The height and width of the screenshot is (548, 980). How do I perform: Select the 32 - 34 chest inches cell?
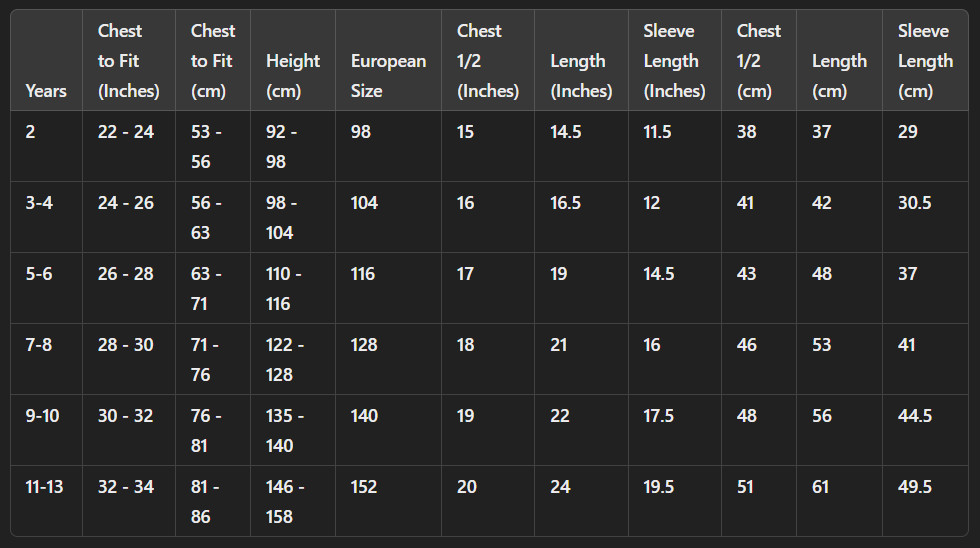pyautogui.click(x=129, y=501)
